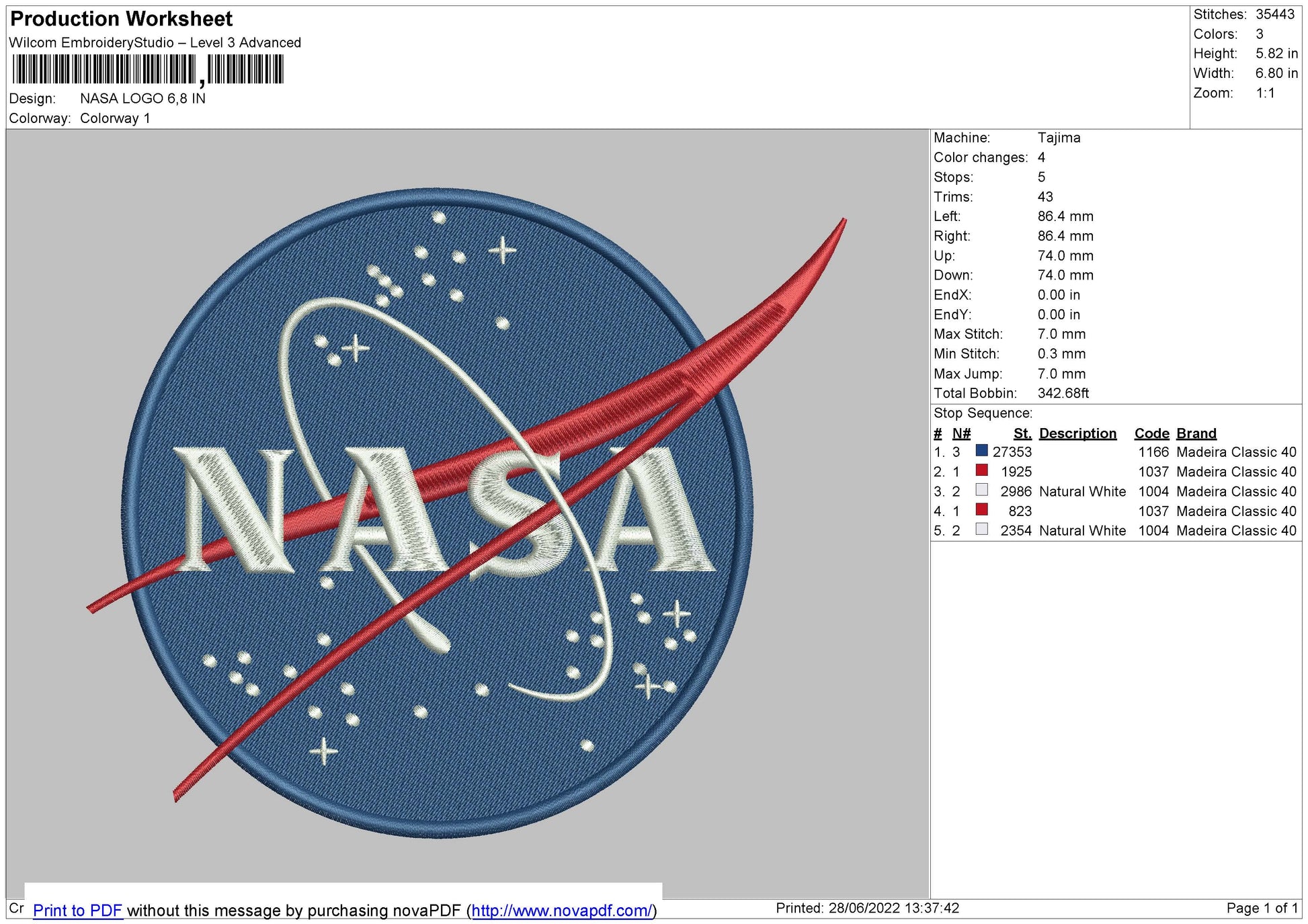Select the Colorway 1 value
The image size is (1308, 924).
coord(116,118)
